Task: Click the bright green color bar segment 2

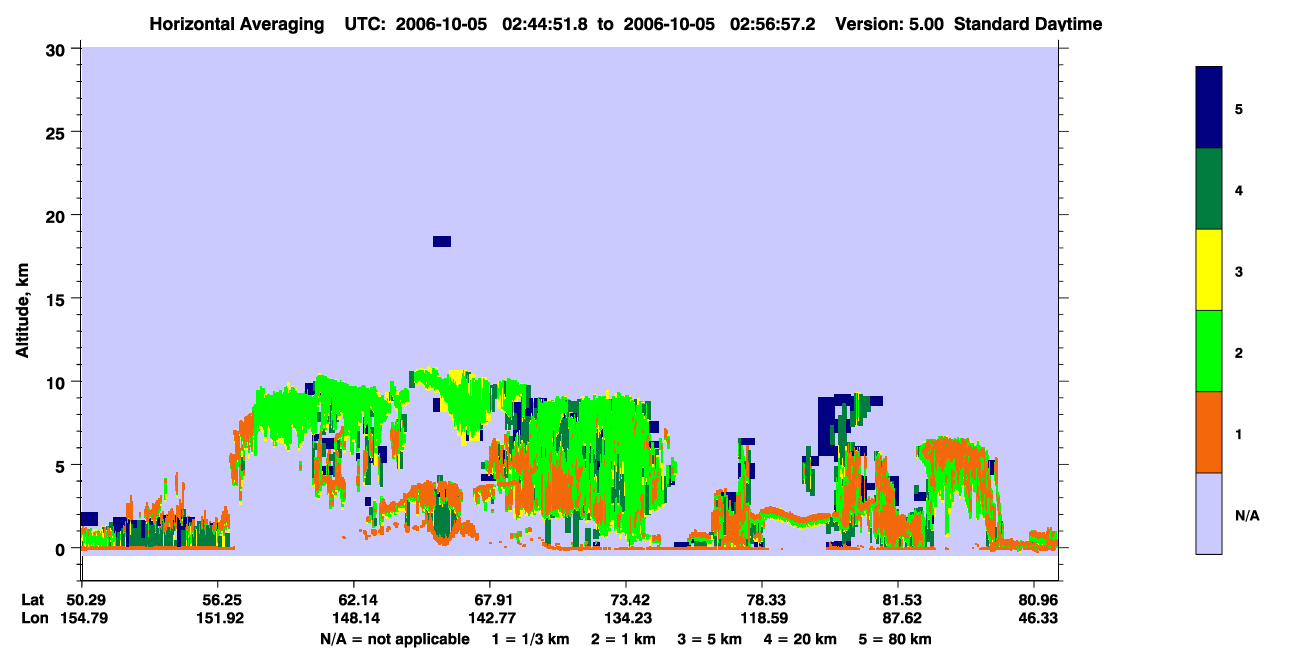Action: pos(1208,351)
